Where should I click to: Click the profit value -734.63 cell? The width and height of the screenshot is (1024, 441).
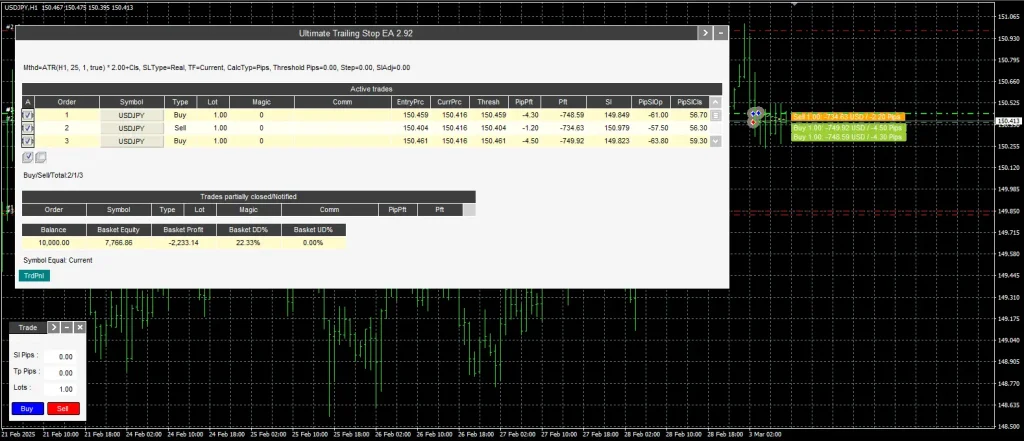click(565, 128)
